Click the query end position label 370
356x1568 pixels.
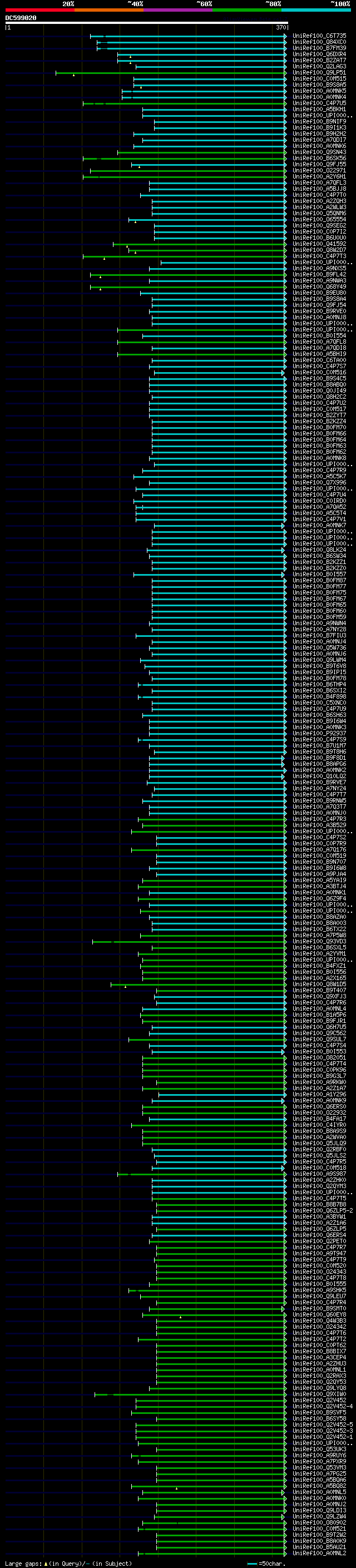point(280,27)
